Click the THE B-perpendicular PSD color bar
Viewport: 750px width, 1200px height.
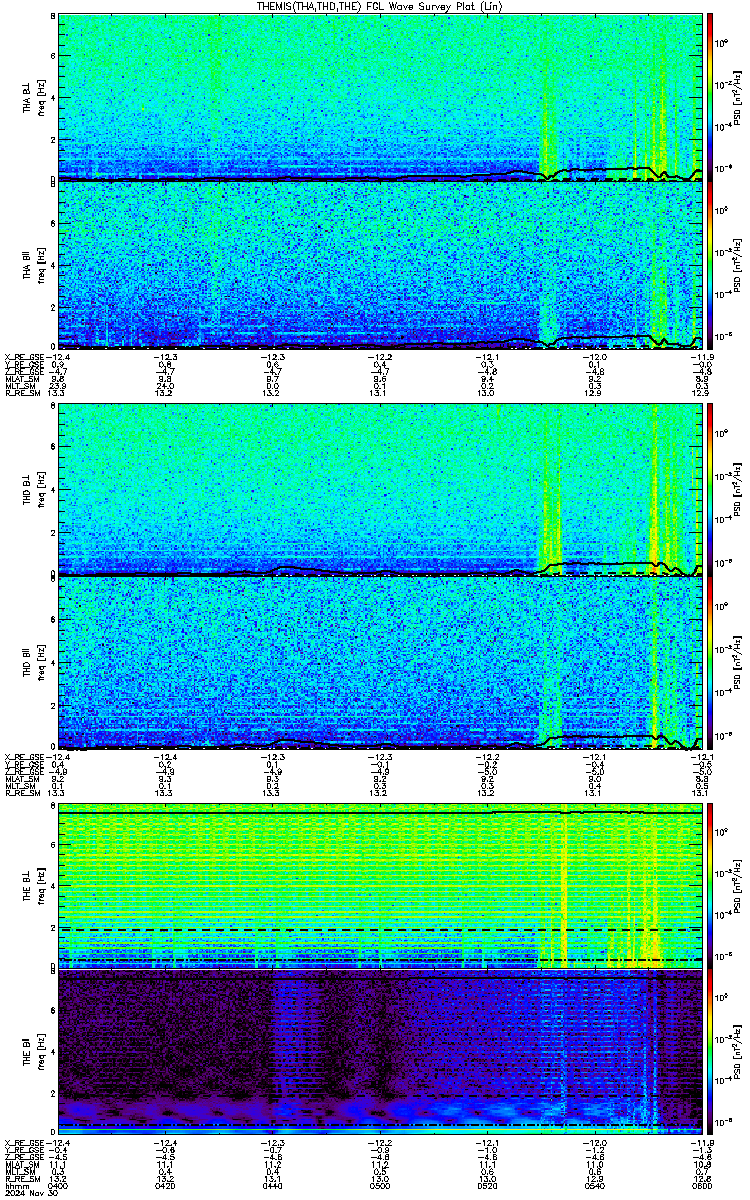tap(709, 887)
